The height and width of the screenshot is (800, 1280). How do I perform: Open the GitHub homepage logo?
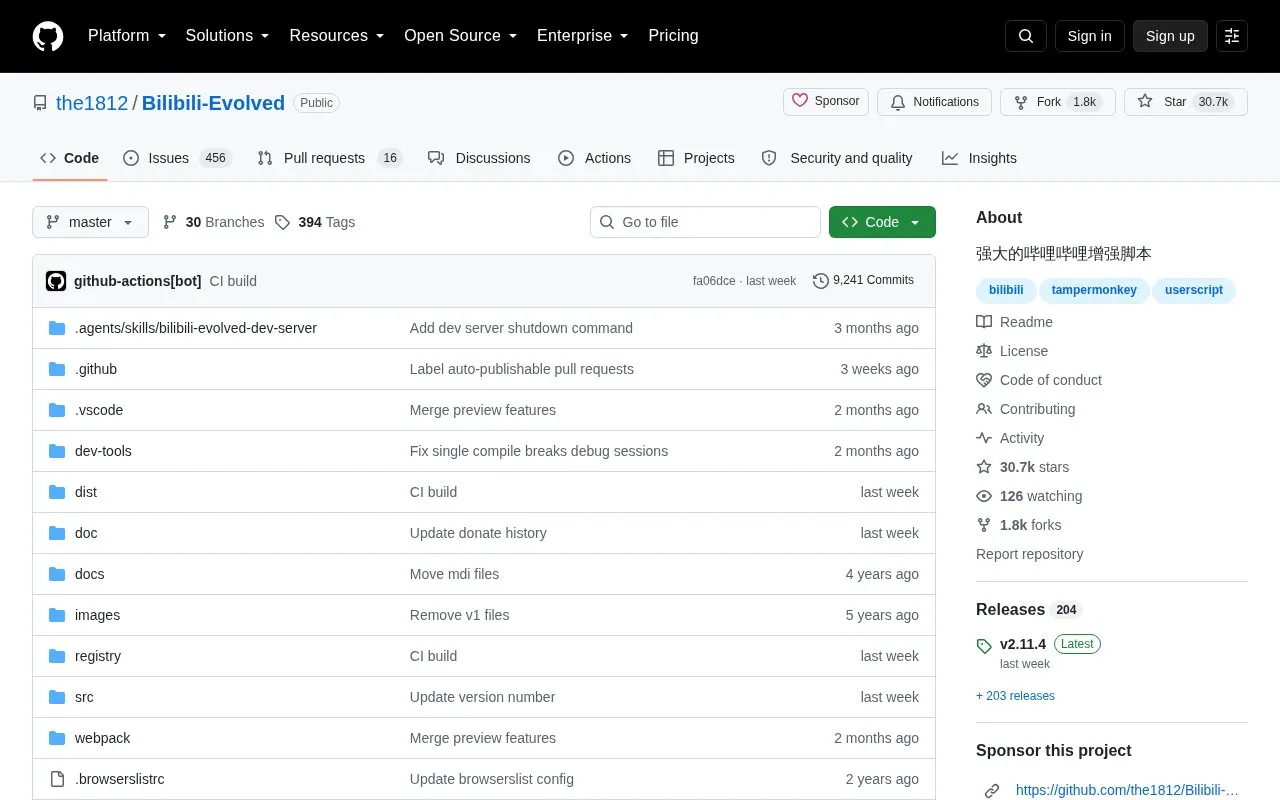(x=48, y=36)
